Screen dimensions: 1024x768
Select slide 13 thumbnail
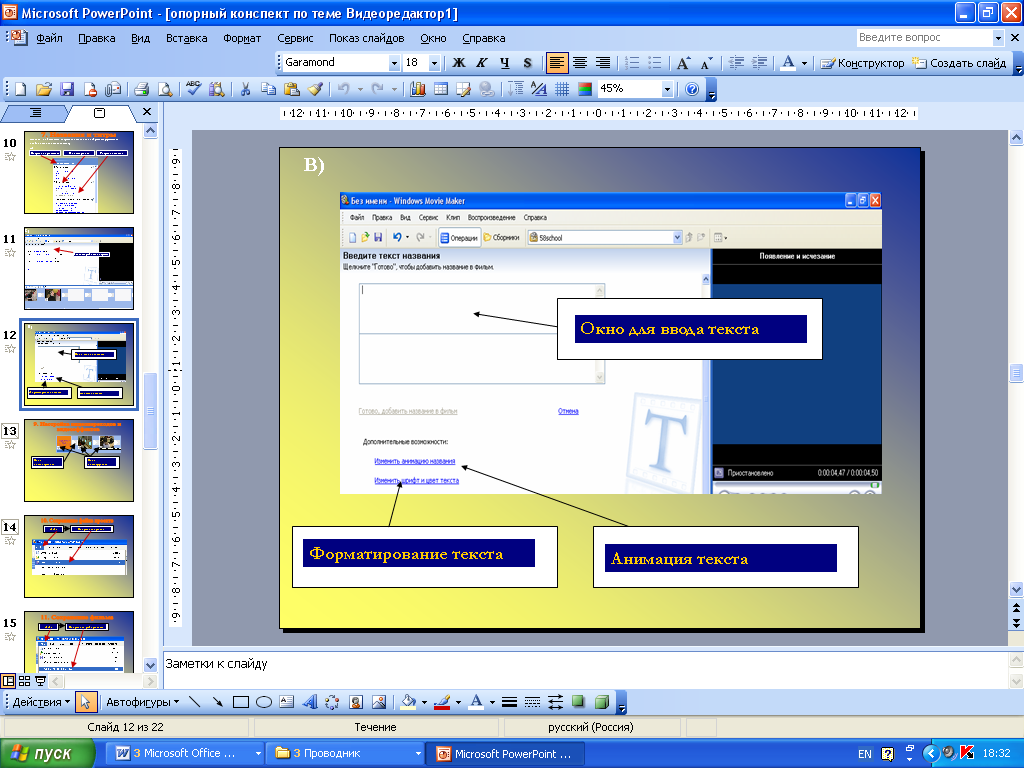79,460
